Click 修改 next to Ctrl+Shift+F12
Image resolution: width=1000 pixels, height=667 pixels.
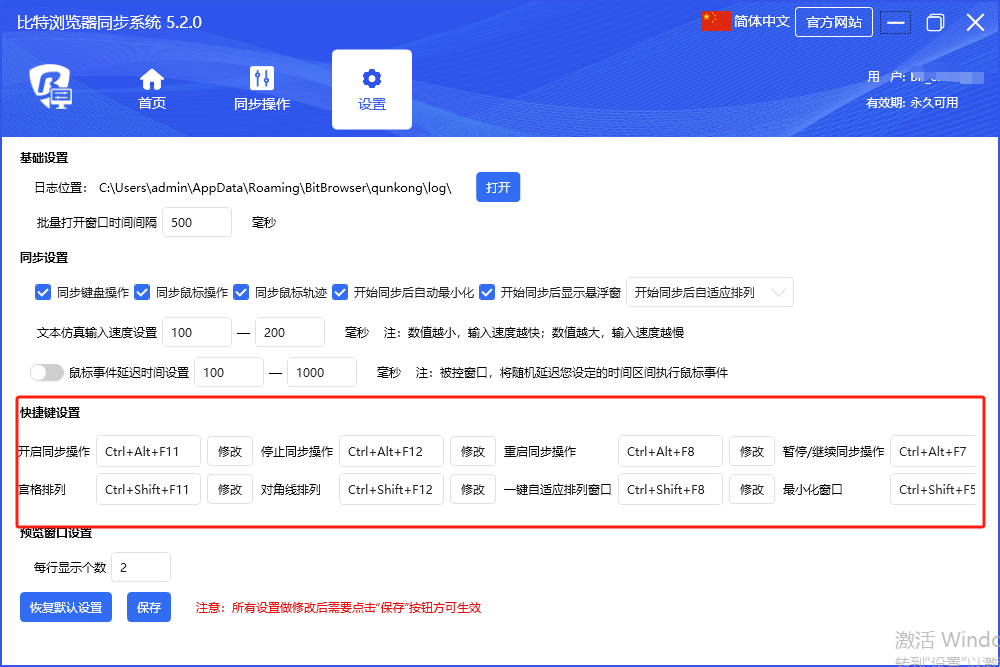(x=472, y=489)
